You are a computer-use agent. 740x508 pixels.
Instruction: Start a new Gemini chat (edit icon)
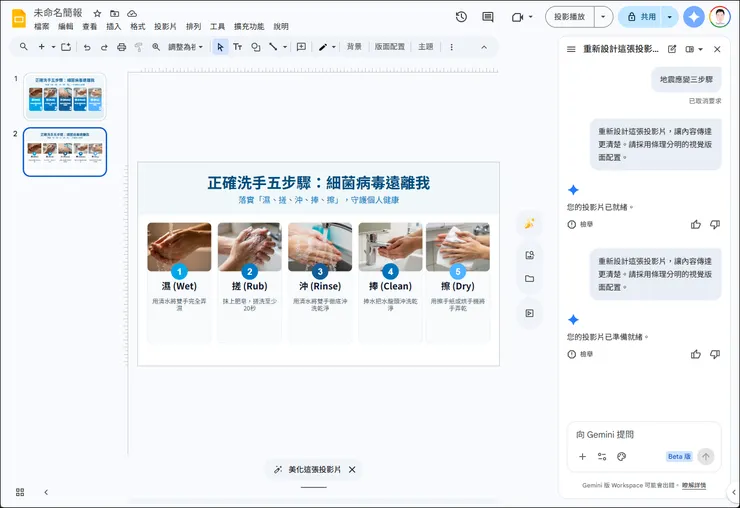pyautogui.click(x=672, y=49)
